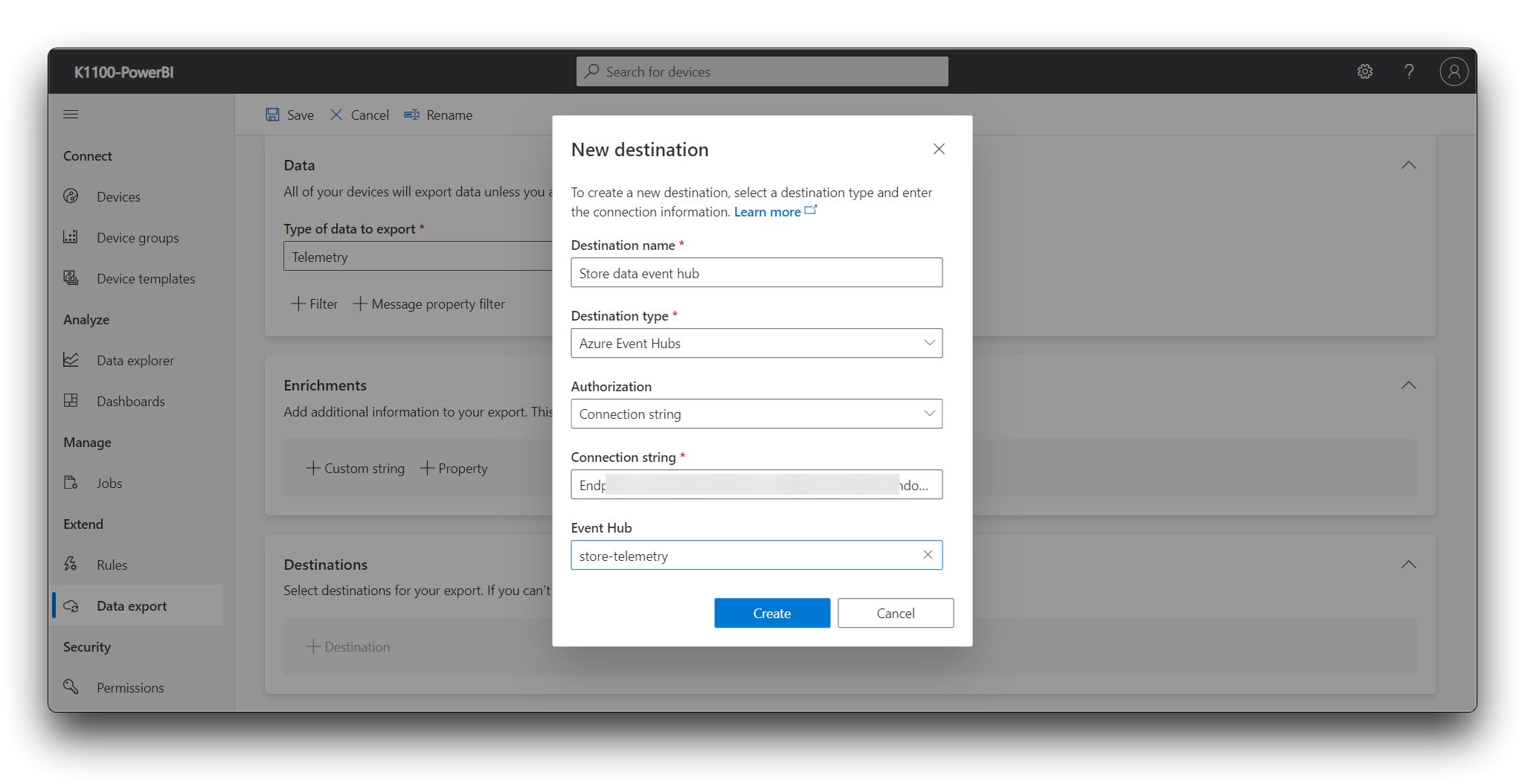Open Dashboards in sidebar
The image size is (1525, 784).
pos(131,401)
